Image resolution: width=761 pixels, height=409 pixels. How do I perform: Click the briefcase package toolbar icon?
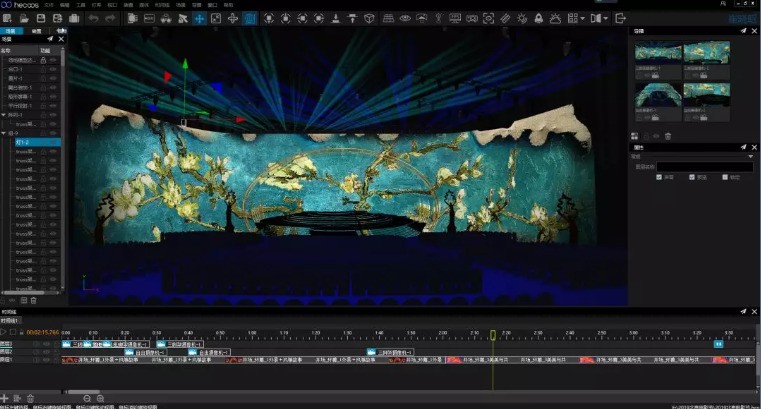[74, 18]
